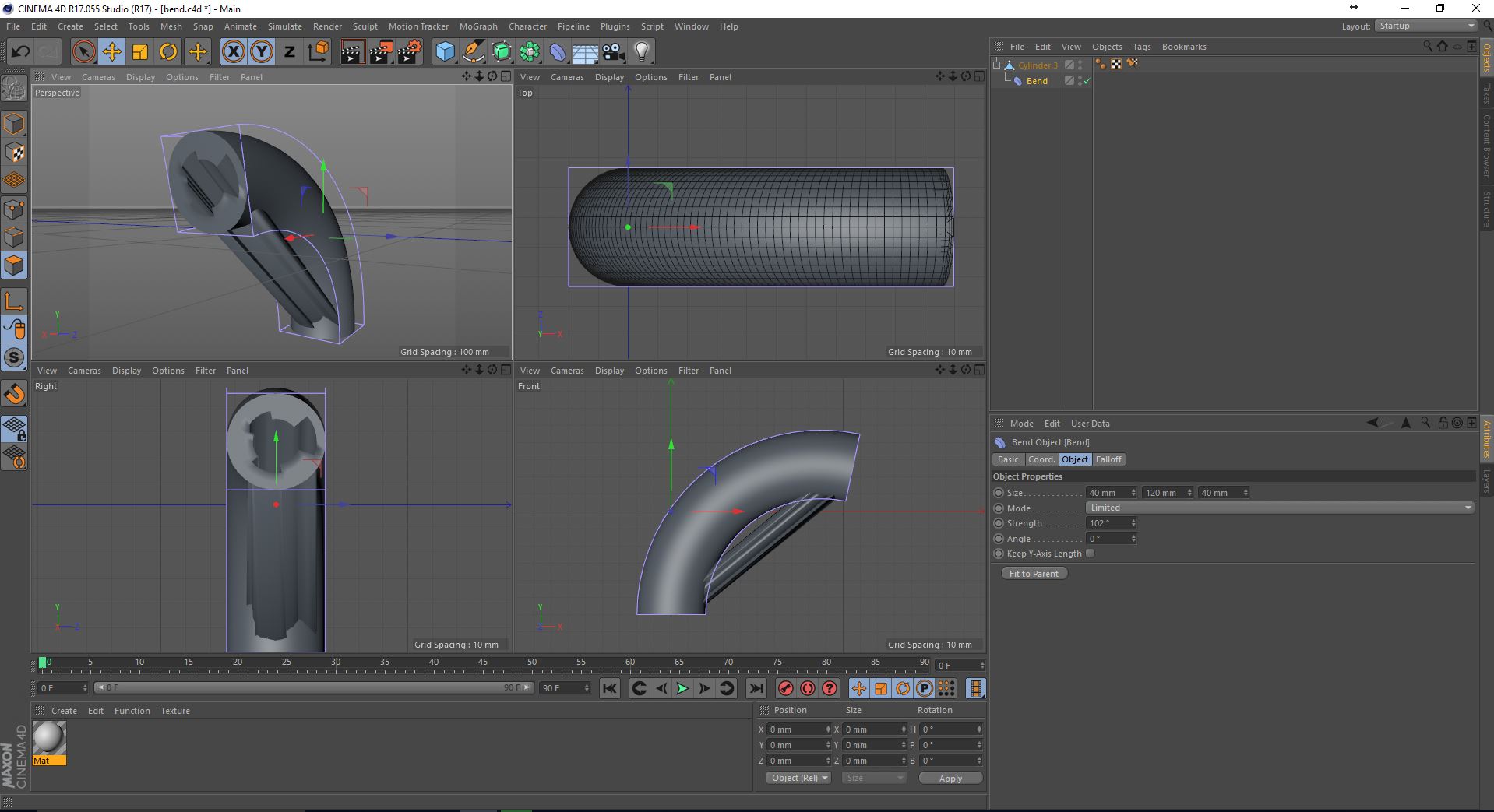The height and width of the screenshot is (812, 1494).
Task: Open the Mode dropdown set to Limited
Action: click(1280, 508)
